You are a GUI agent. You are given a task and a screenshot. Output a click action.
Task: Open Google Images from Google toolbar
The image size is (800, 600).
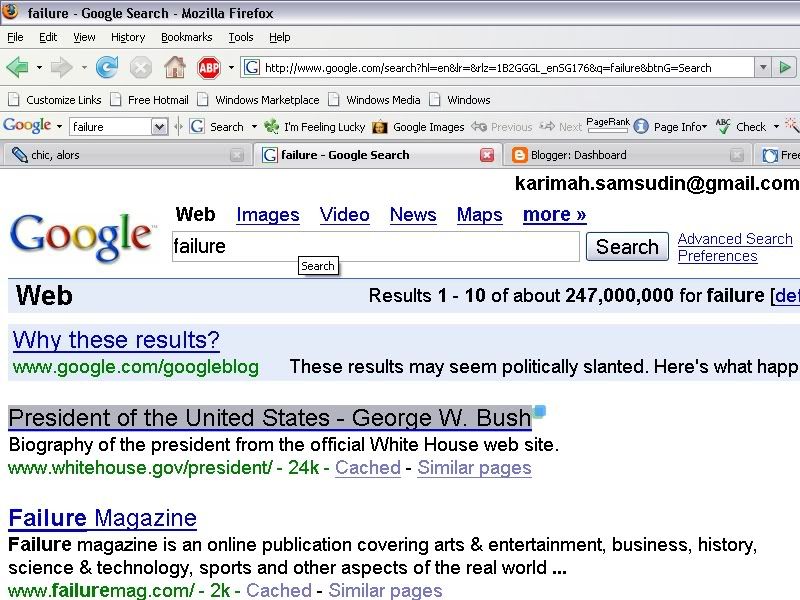[419, 127]
